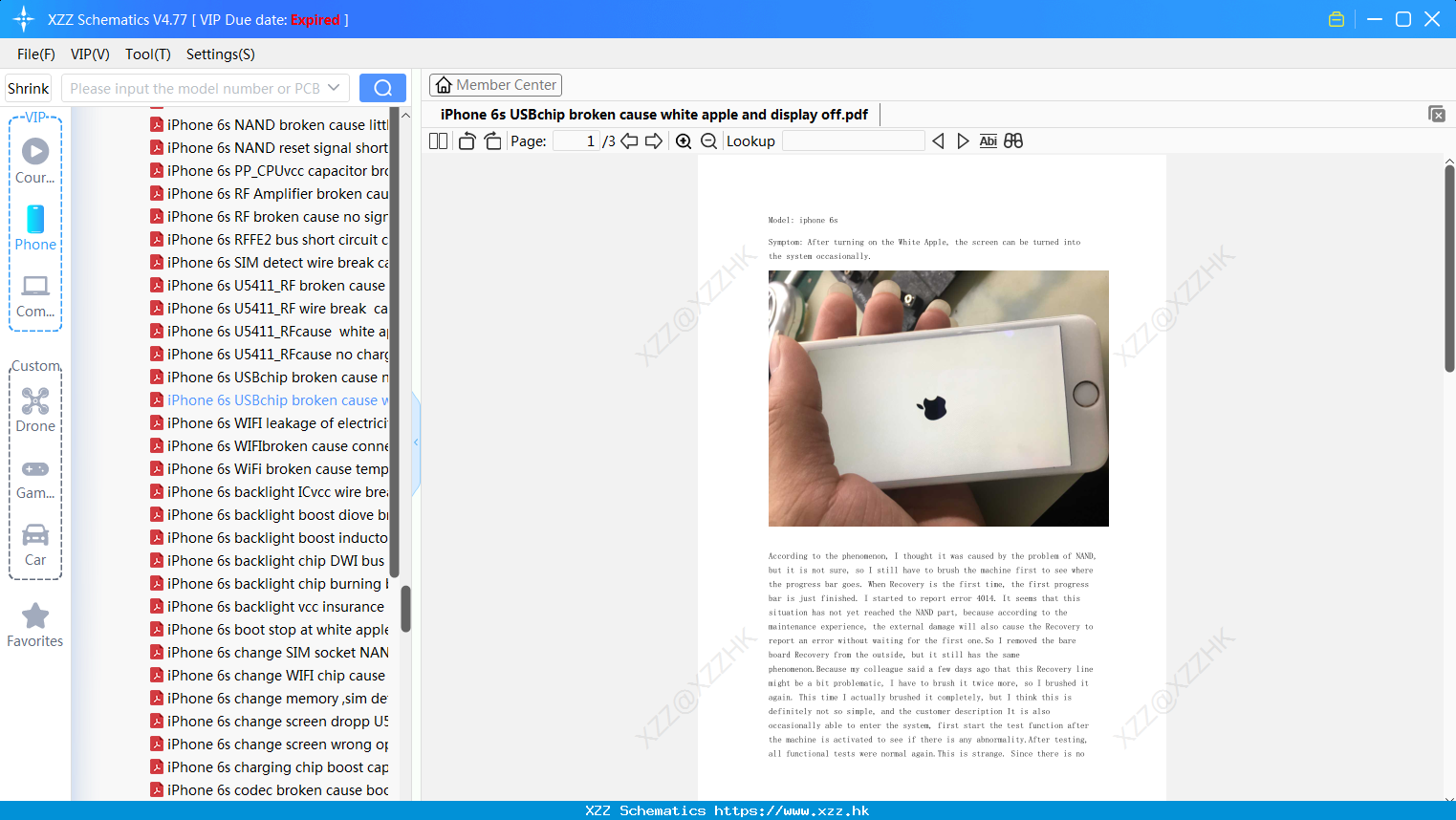Open 'iPhone 6s U5411_RF broken cause' file
This screenshot has width=1456, height=820.
coord(268,286)
